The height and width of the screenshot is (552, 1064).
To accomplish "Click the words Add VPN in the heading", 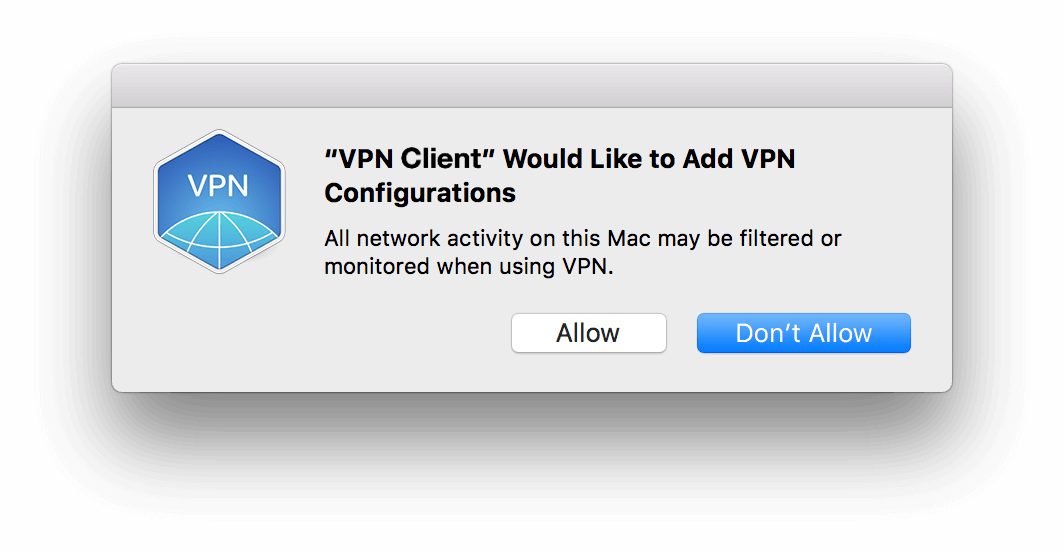I will 739,159.
